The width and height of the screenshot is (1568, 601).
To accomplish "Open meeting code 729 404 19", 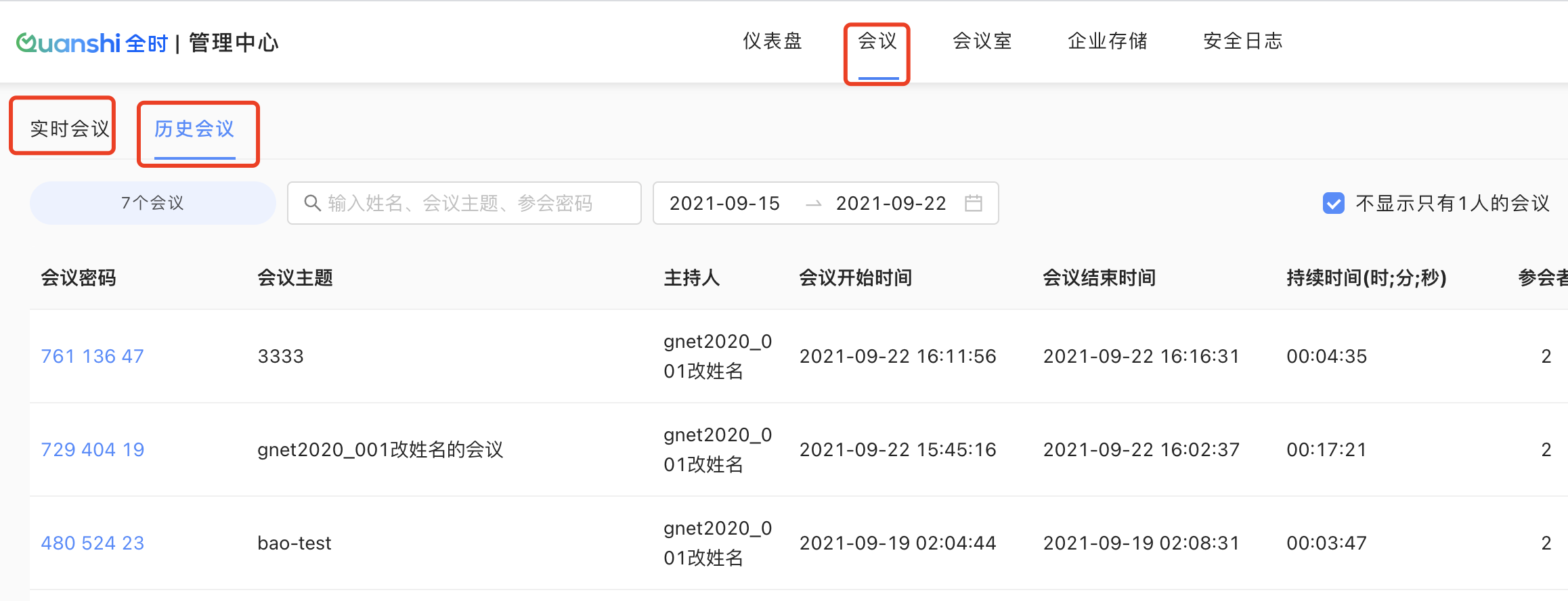I will click(93, 449).
